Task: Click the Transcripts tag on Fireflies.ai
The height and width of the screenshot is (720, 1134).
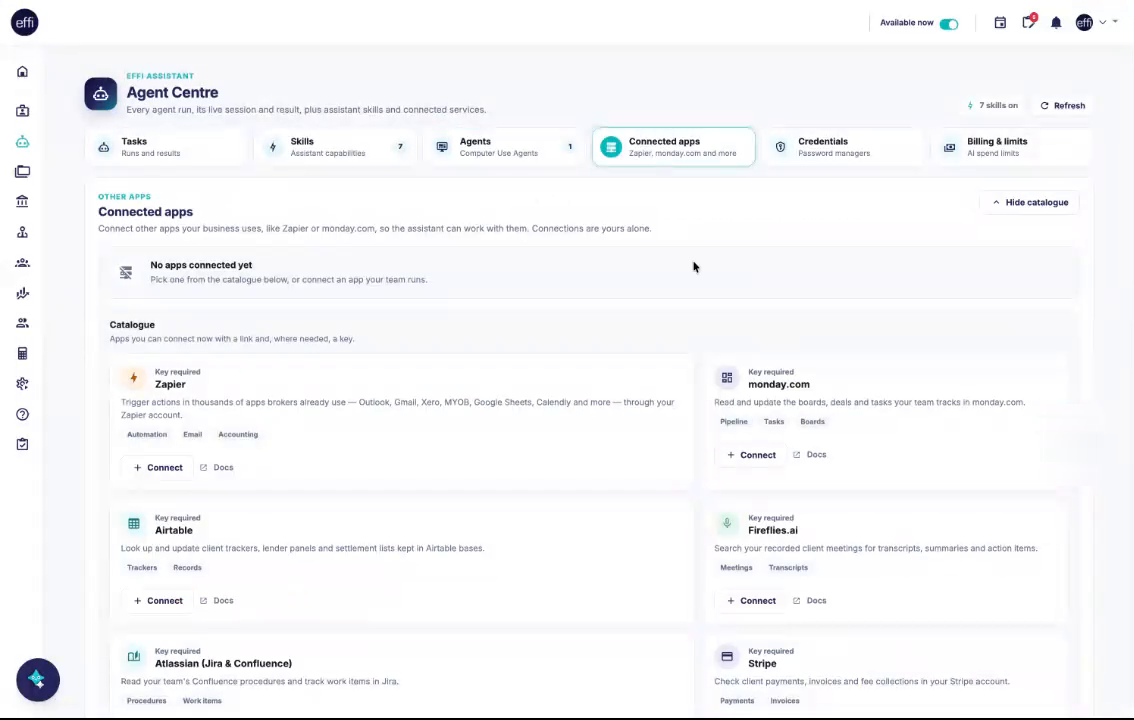Action: (x=788, y=567)
